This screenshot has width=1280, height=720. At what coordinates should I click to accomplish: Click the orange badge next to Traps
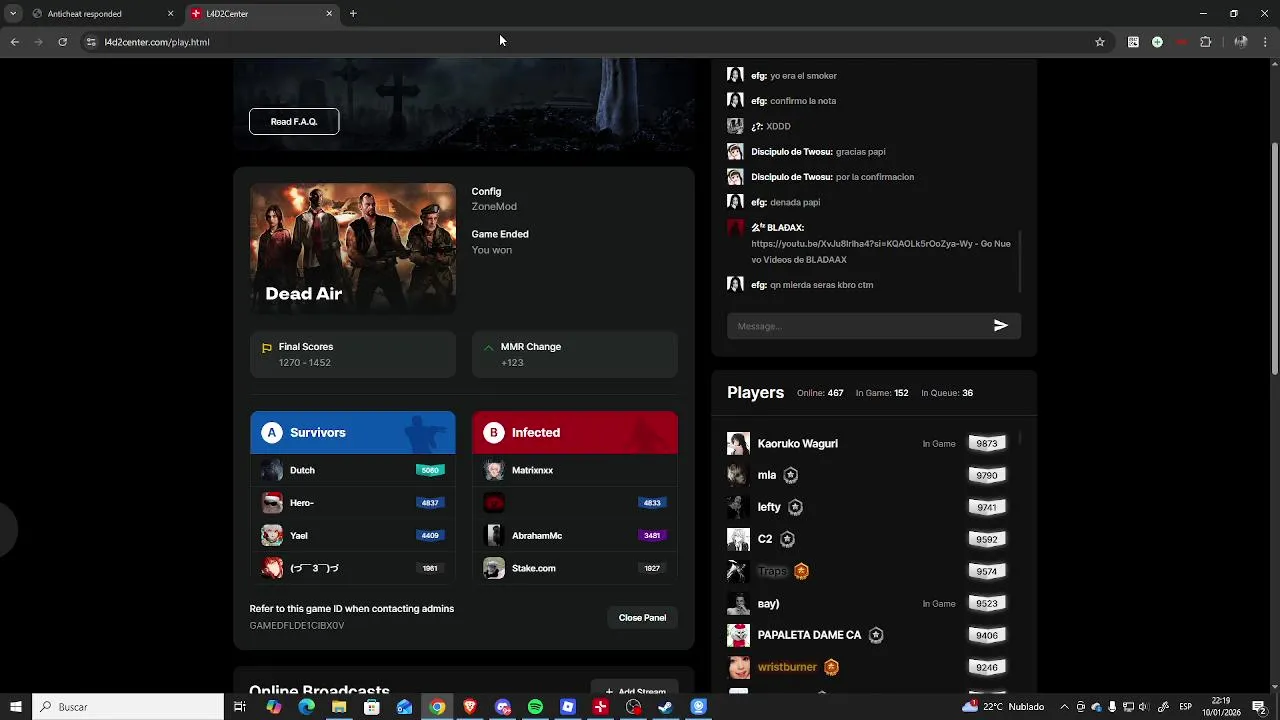[x=801, y=571]
